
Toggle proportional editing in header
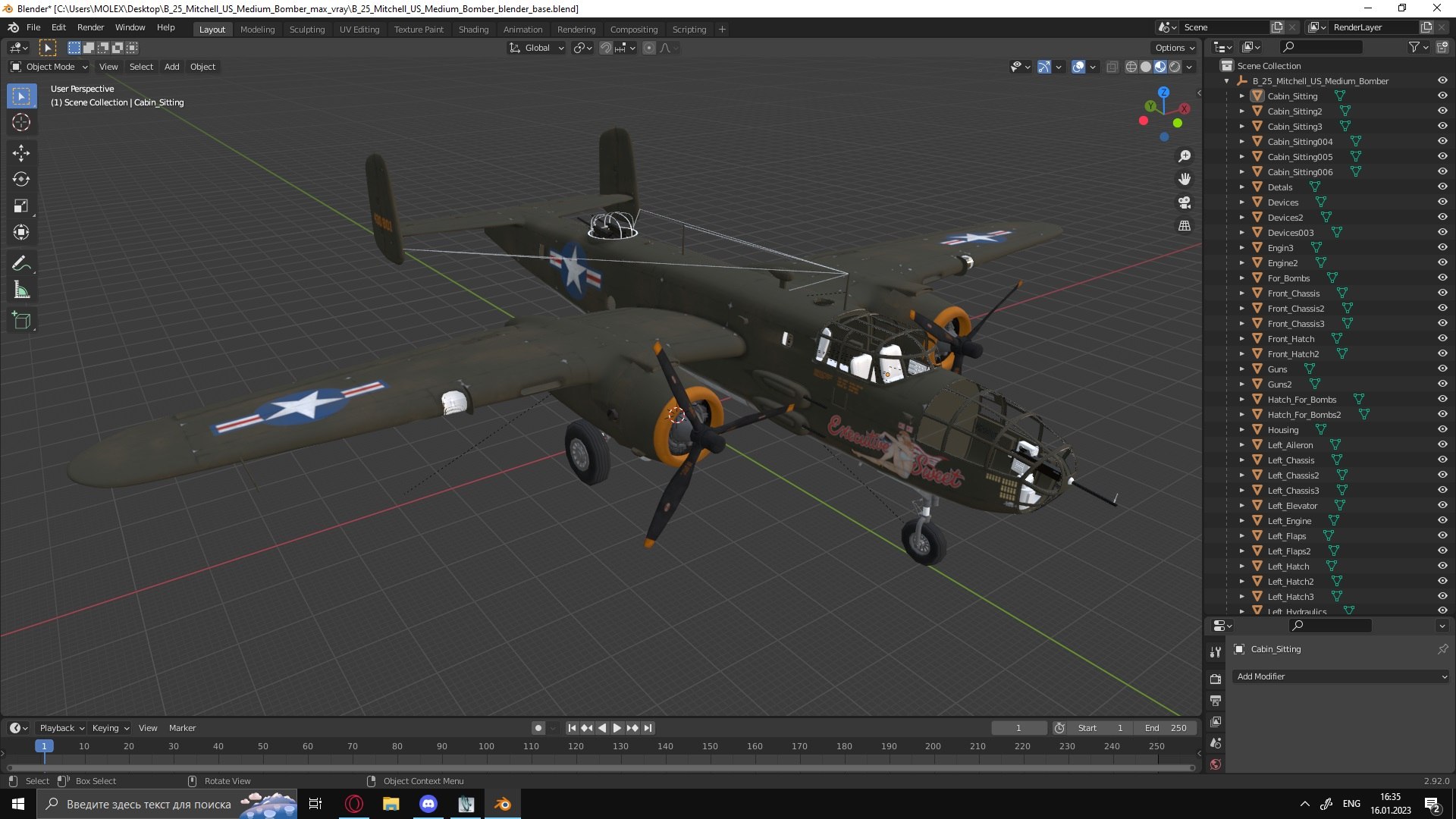click(x=649, y=48)
